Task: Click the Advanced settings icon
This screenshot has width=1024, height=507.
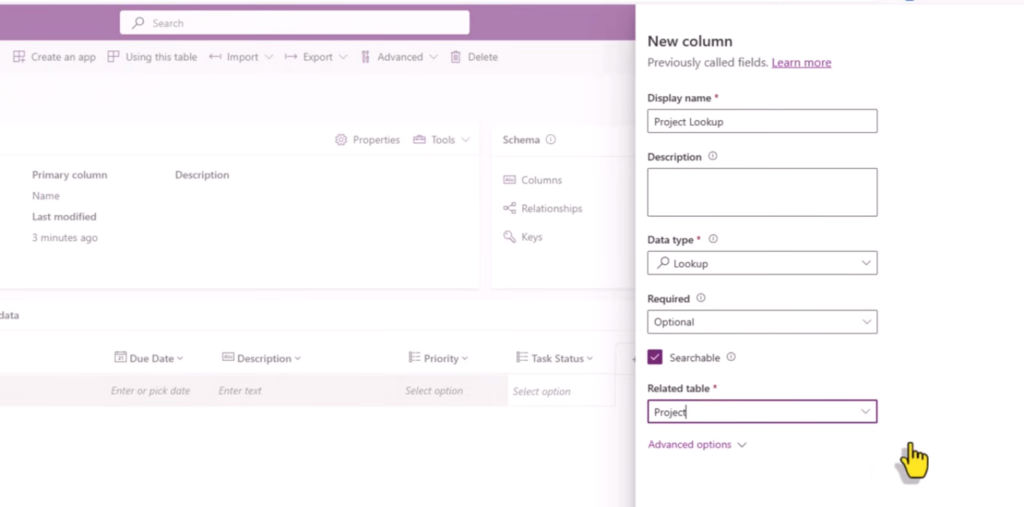Action: tap(366, 57)
